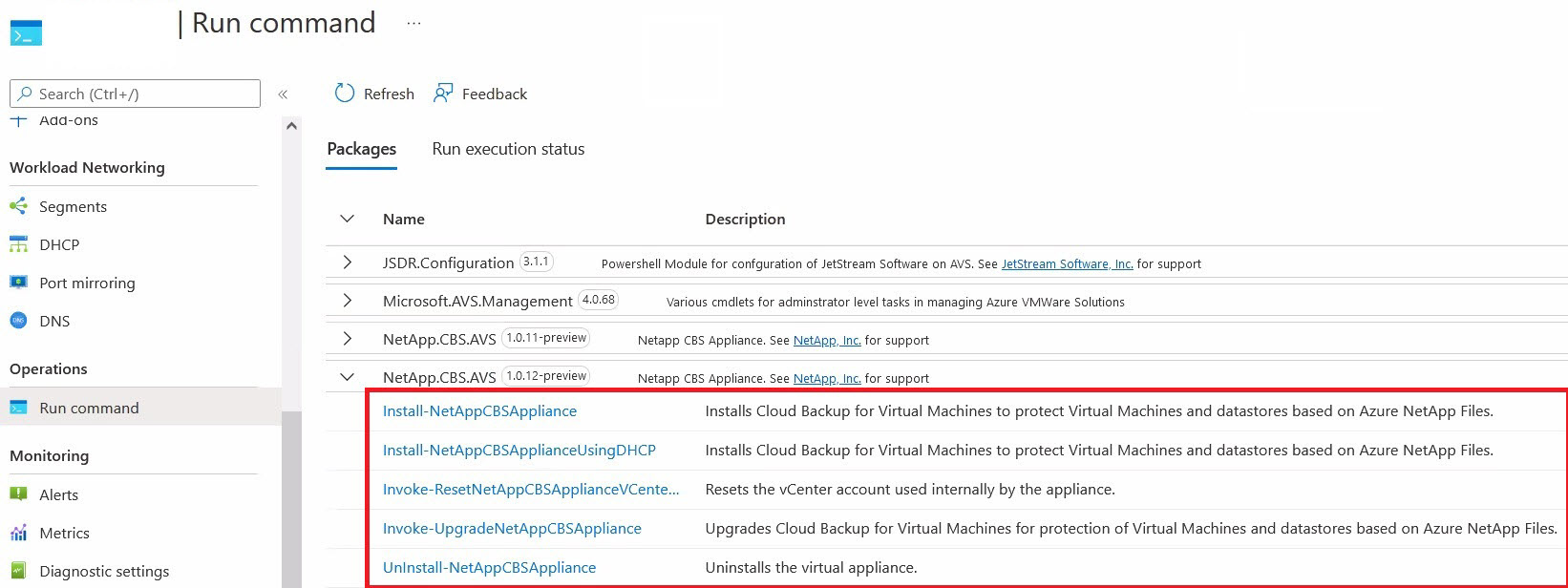Click the Name column header

[404, 219]
